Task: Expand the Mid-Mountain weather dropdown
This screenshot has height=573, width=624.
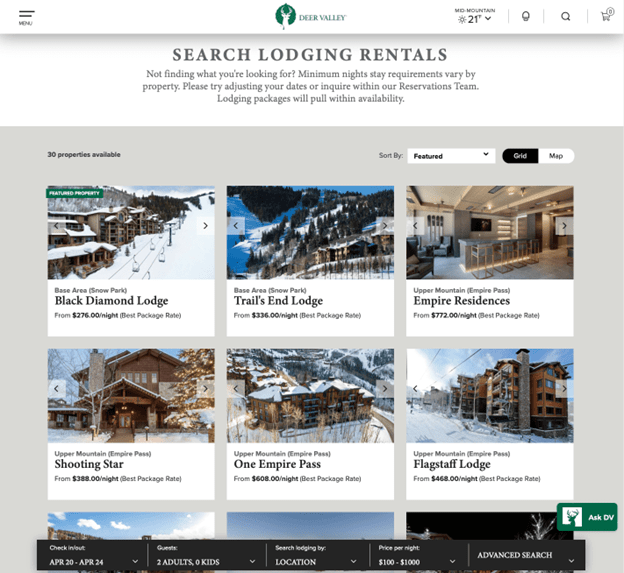Action: coord(475,16)
